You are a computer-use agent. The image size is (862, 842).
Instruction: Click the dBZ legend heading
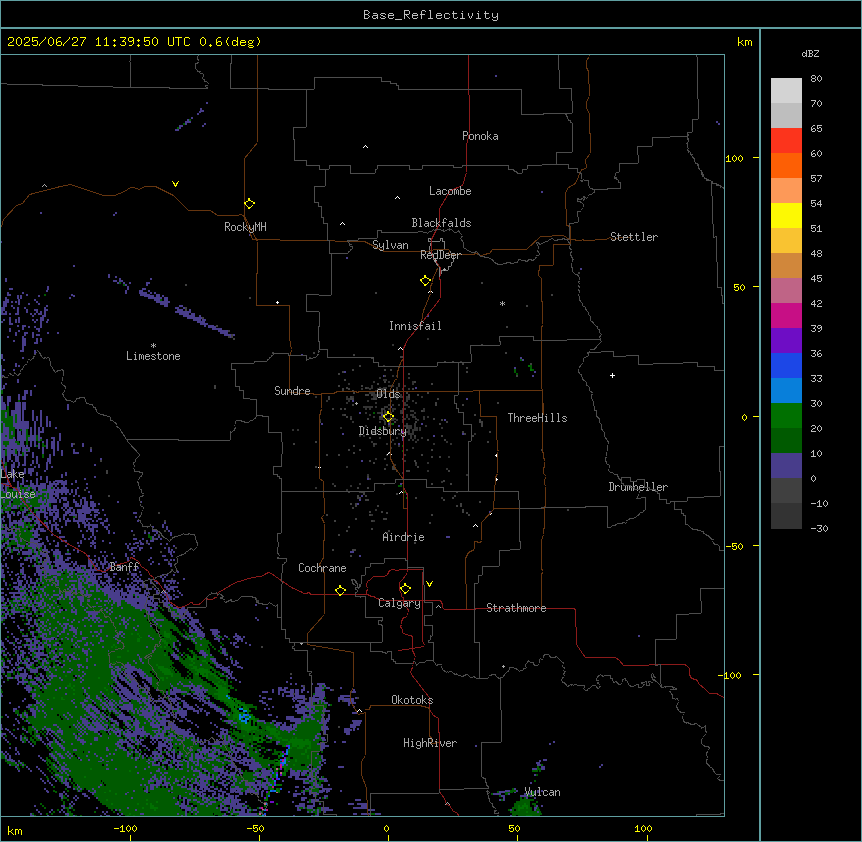(810, 53)
